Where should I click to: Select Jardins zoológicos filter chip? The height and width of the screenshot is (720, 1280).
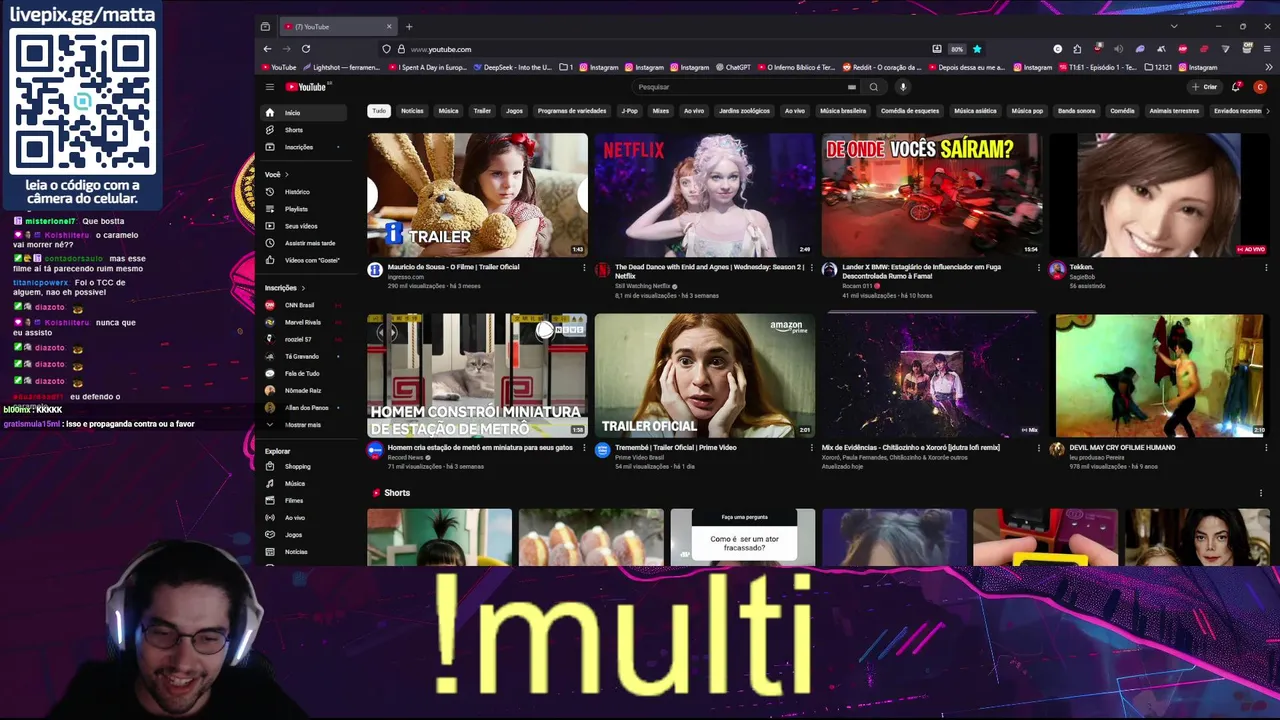point(744,111)
